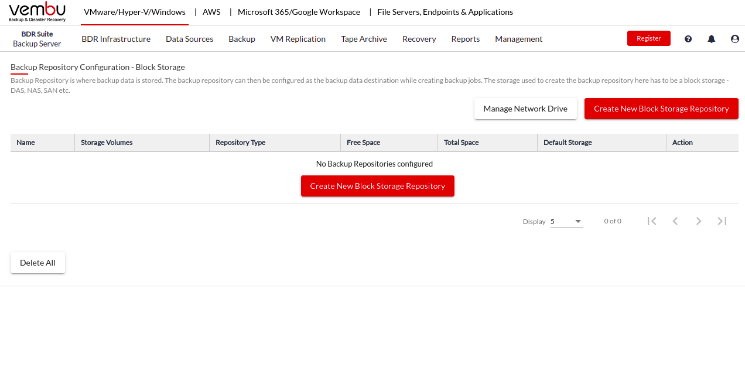Open the user account profile icon
Image resolution: width=745 pixels, height=384 pixels.
735,39
